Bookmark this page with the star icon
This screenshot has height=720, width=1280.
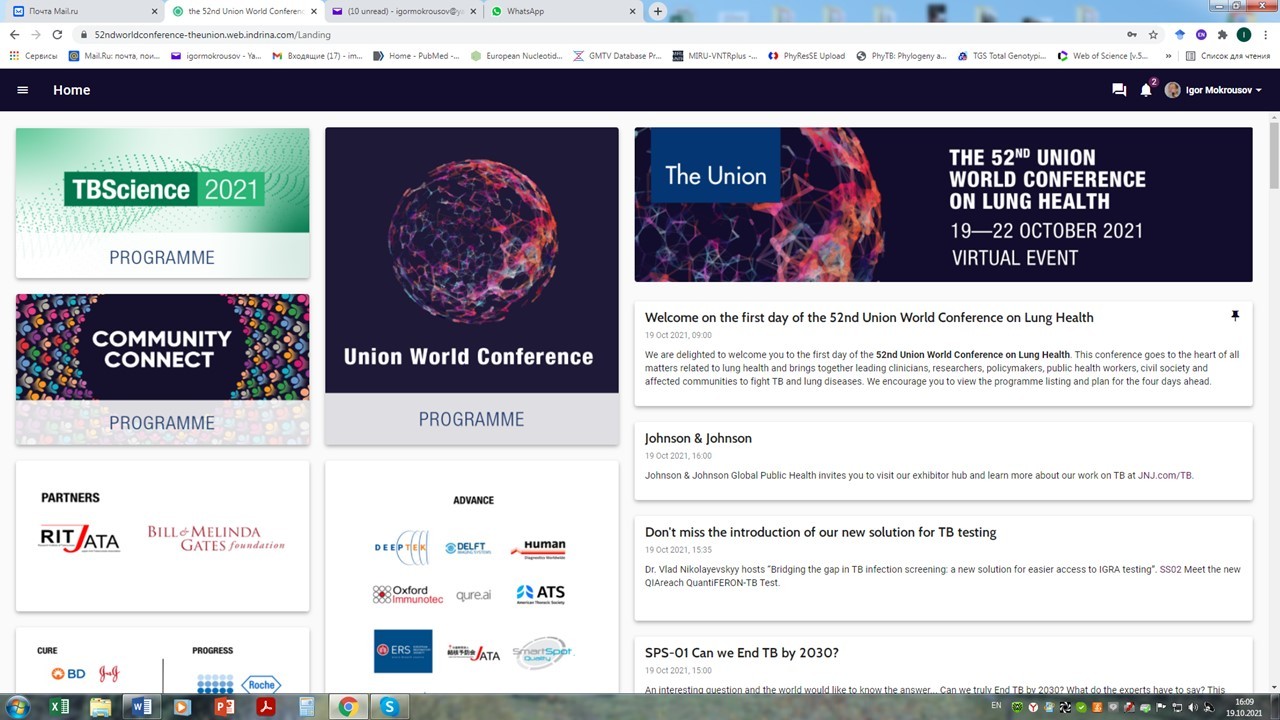tap(1153, 34)
